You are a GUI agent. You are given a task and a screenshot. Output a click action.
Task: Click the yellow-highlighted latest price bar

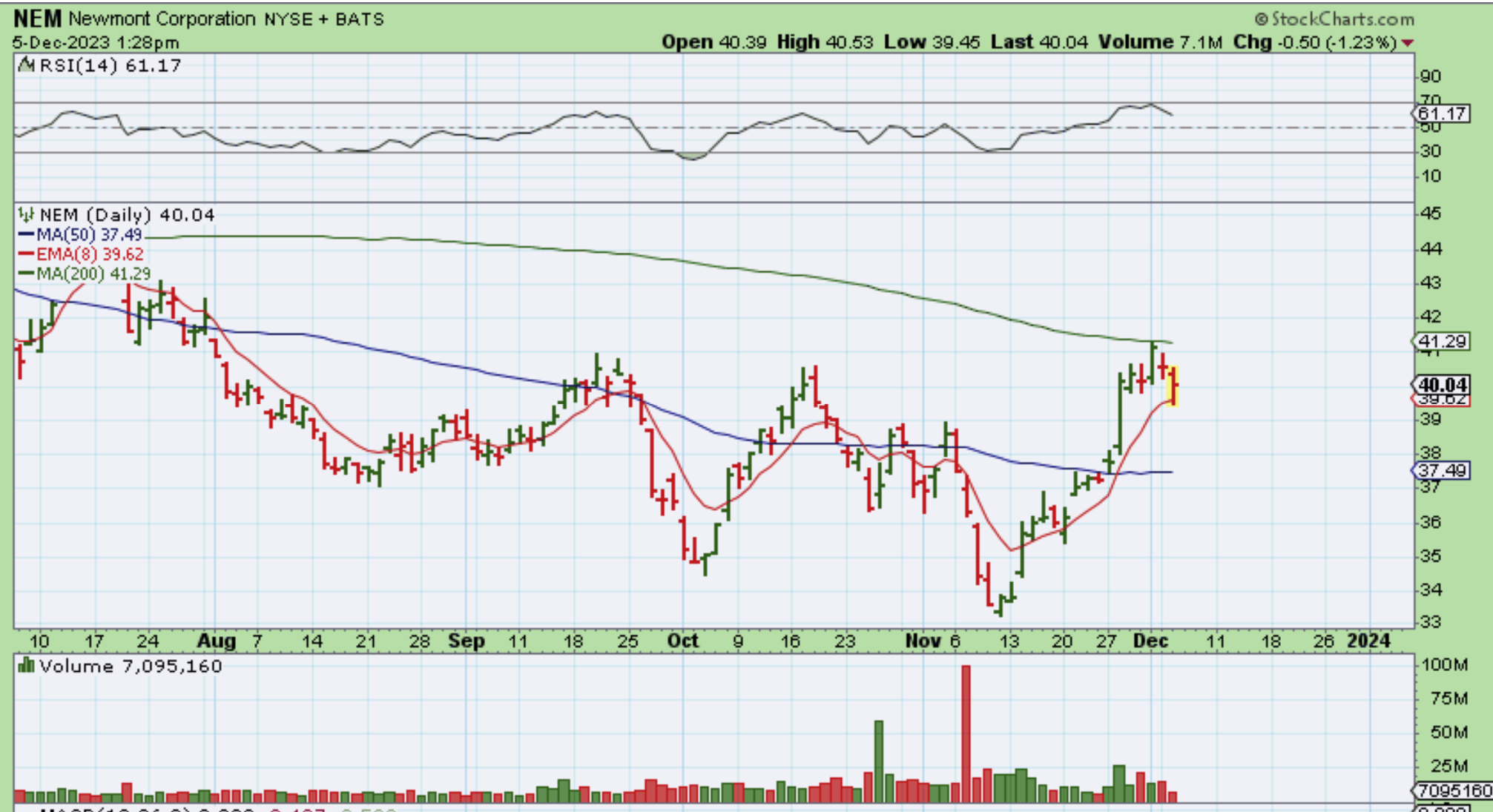pyautogui.click(x=1173, y=386)
